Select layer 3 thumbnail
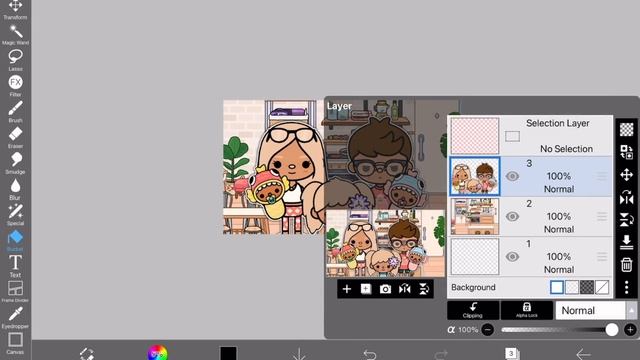The image size is (640, 360). [x=475, y=176]
